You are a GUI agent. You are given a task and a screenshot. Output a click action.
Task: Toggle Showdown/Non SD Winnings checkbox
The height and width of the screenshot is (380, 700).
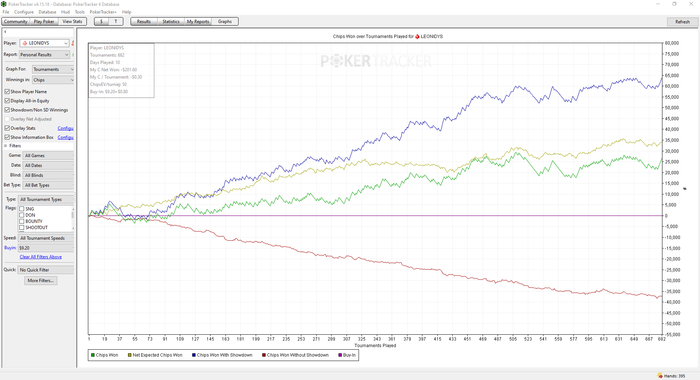7,110
